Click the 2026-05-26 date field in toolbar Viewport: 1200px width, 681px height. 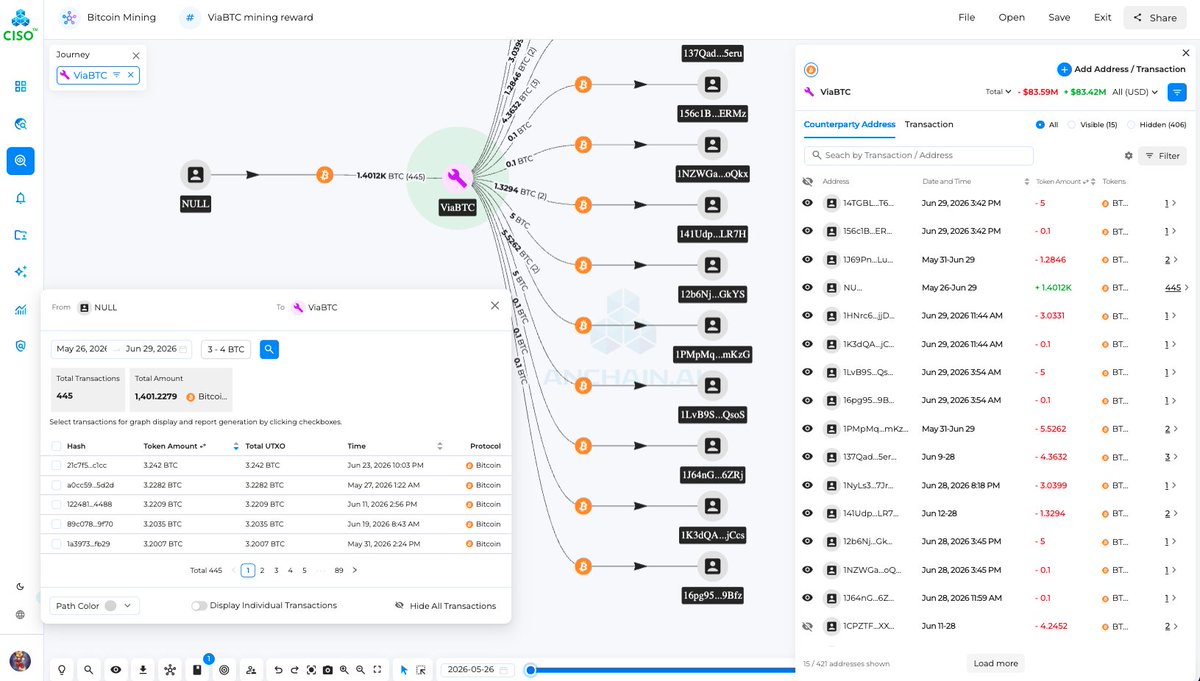(x=480, y=669)
